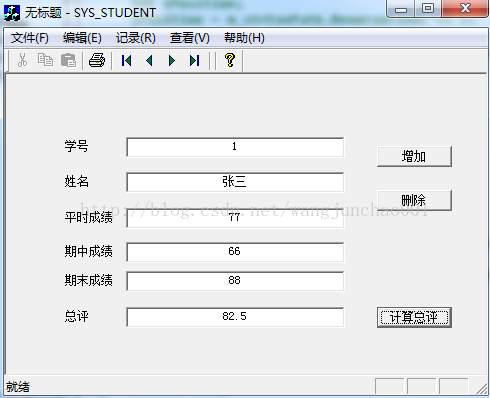Open the 记录(R) menu

(136, 38)
